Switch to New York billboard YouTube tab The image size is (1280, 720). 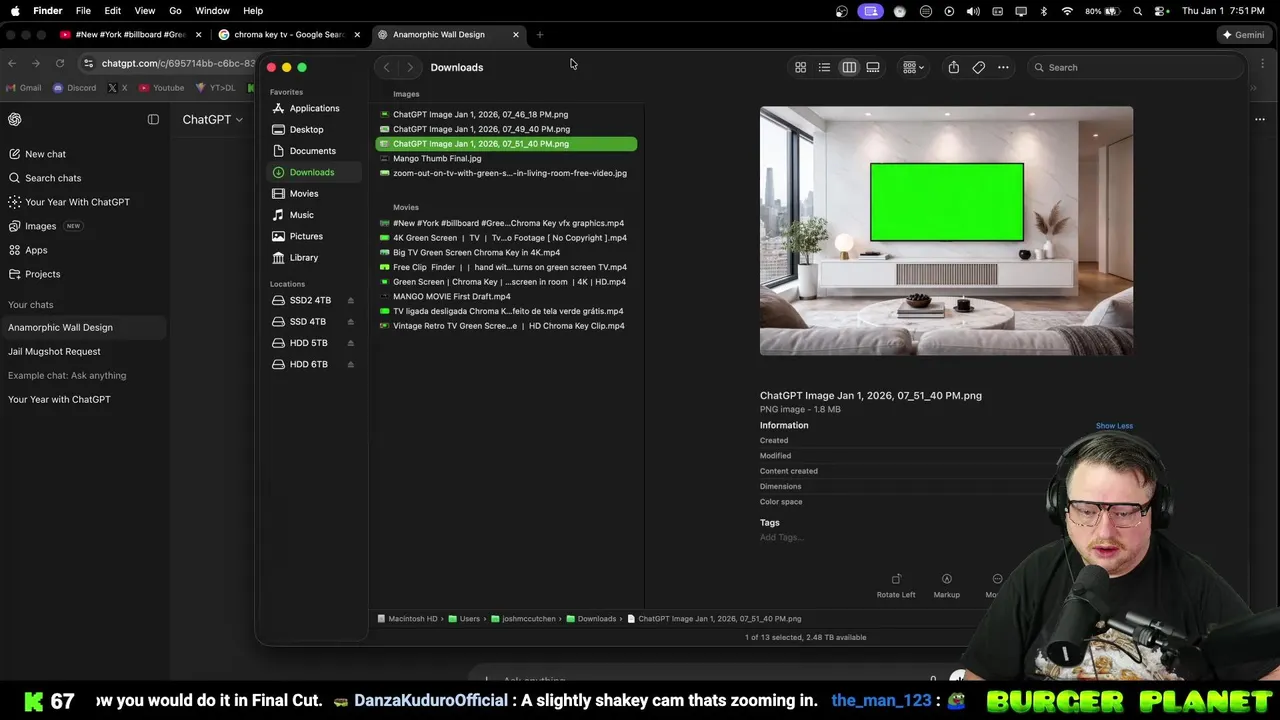pos(128,34)
